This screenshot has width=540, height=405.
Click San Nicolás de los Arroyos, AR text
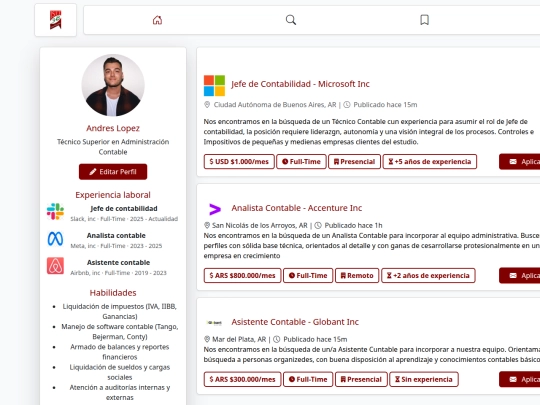pos(260,225)
